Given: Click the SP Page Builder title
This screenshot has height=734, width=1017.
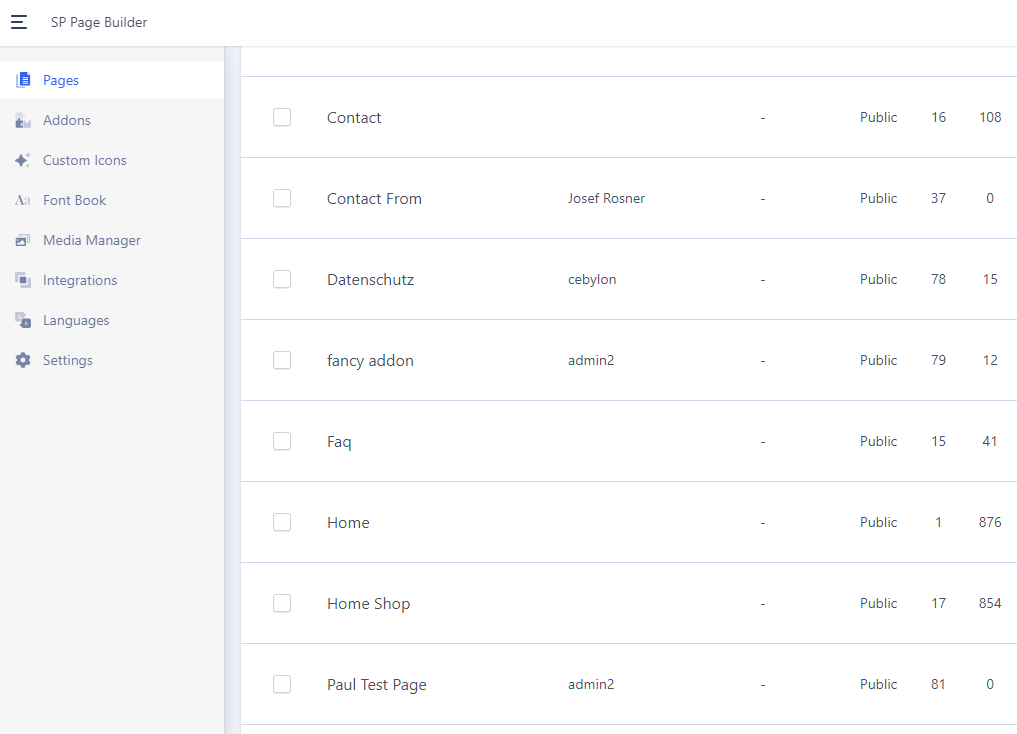Looking at the screenshot, I should coord(99,22).
